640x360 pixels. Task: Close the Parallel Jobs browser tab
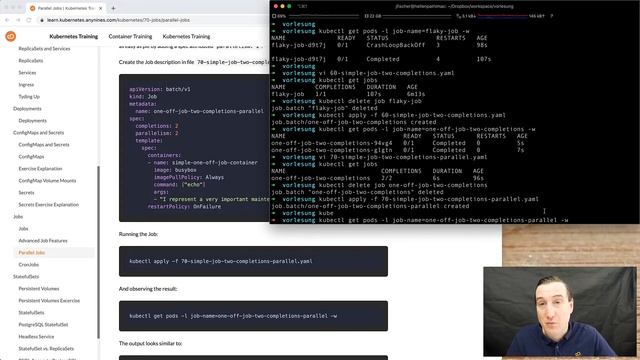tap(100, 8)
